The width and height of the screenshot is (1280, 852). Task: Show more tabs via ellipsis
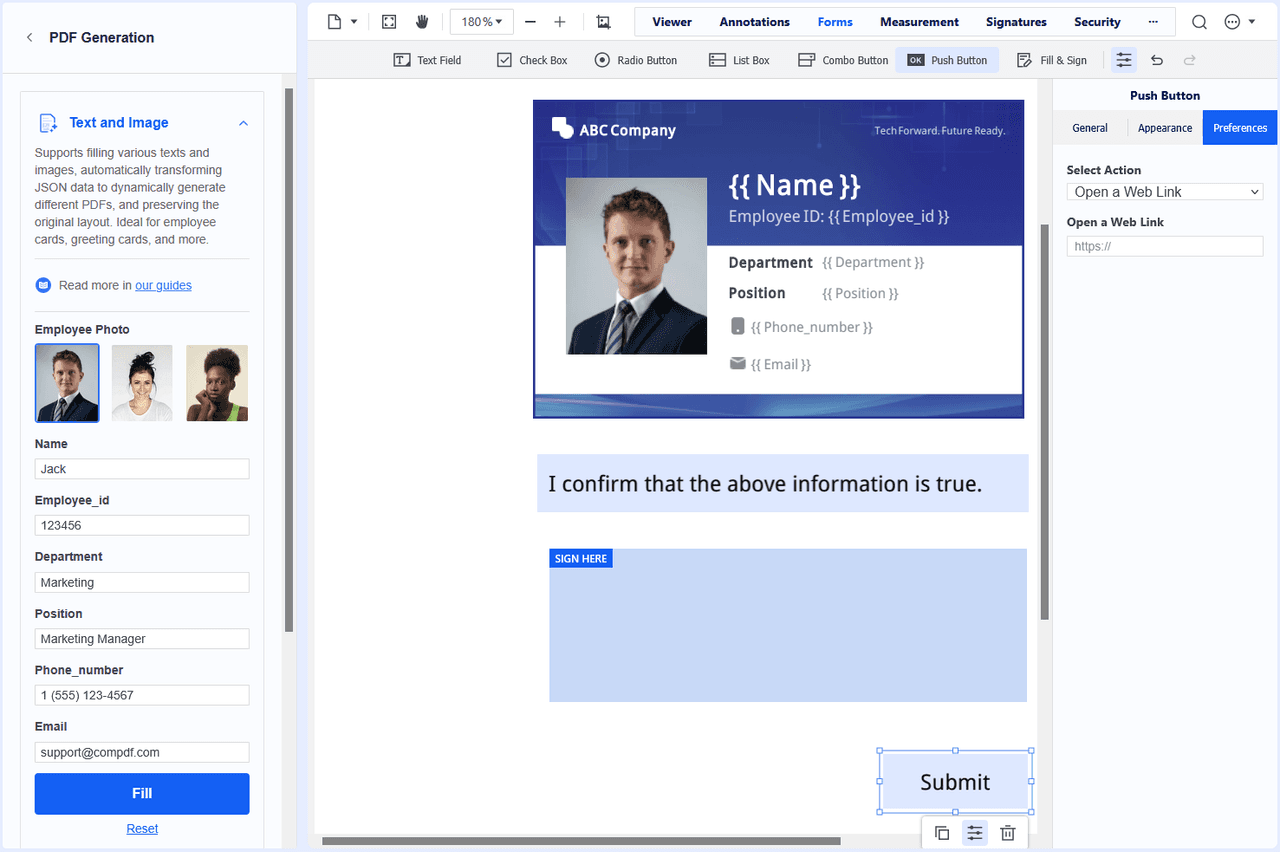coord(1154,22)
